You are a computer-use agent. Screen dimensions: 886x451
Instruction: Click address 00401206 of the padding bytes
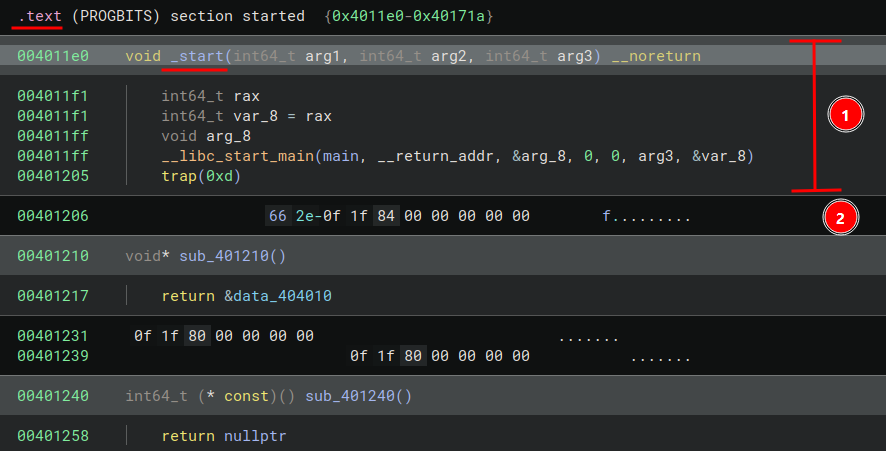(53, 216)
